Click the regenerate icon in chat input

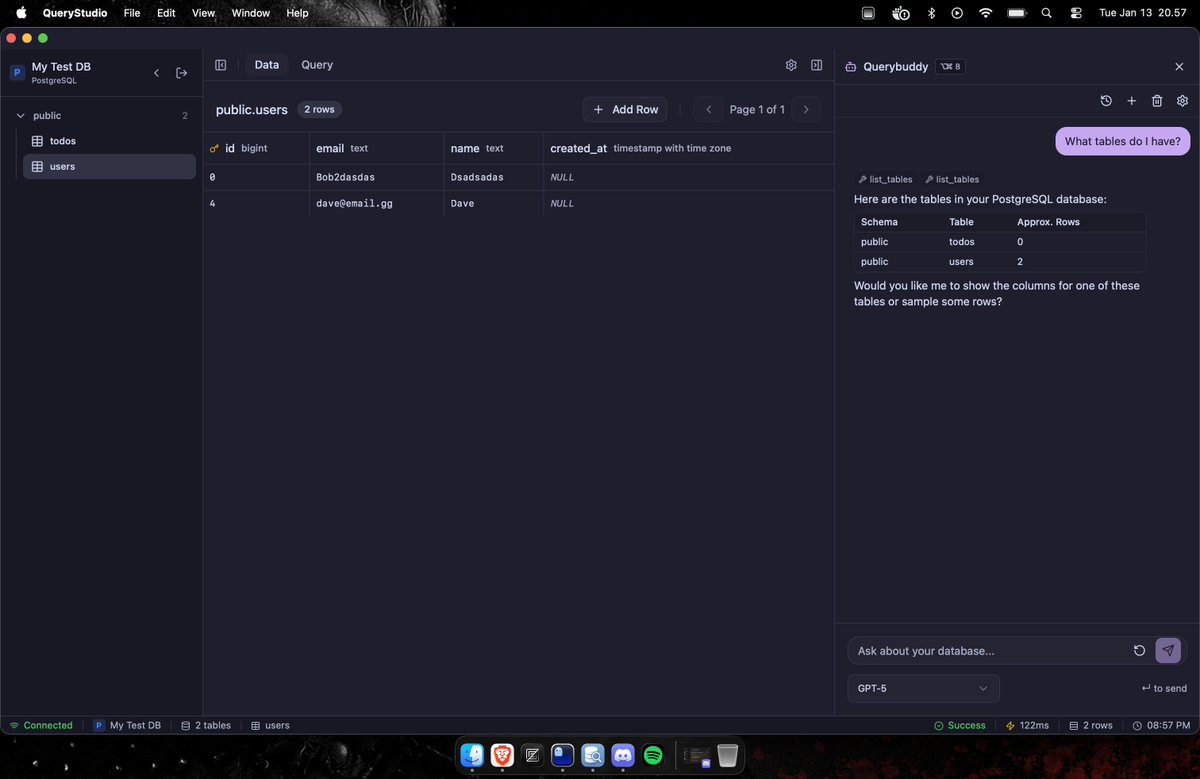click(1139, 651)
